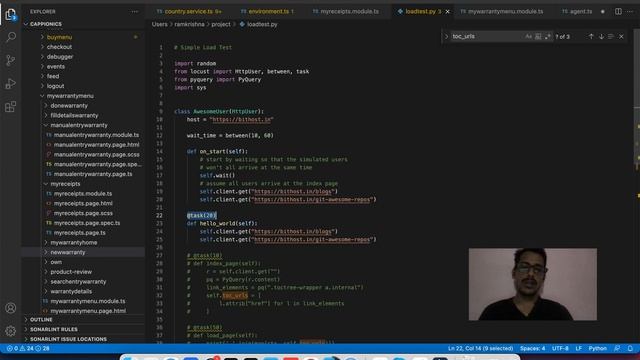The image size is (640, 360).
Task: Open manualentrywarranty.module.ts file
Action: click(96, 135)
